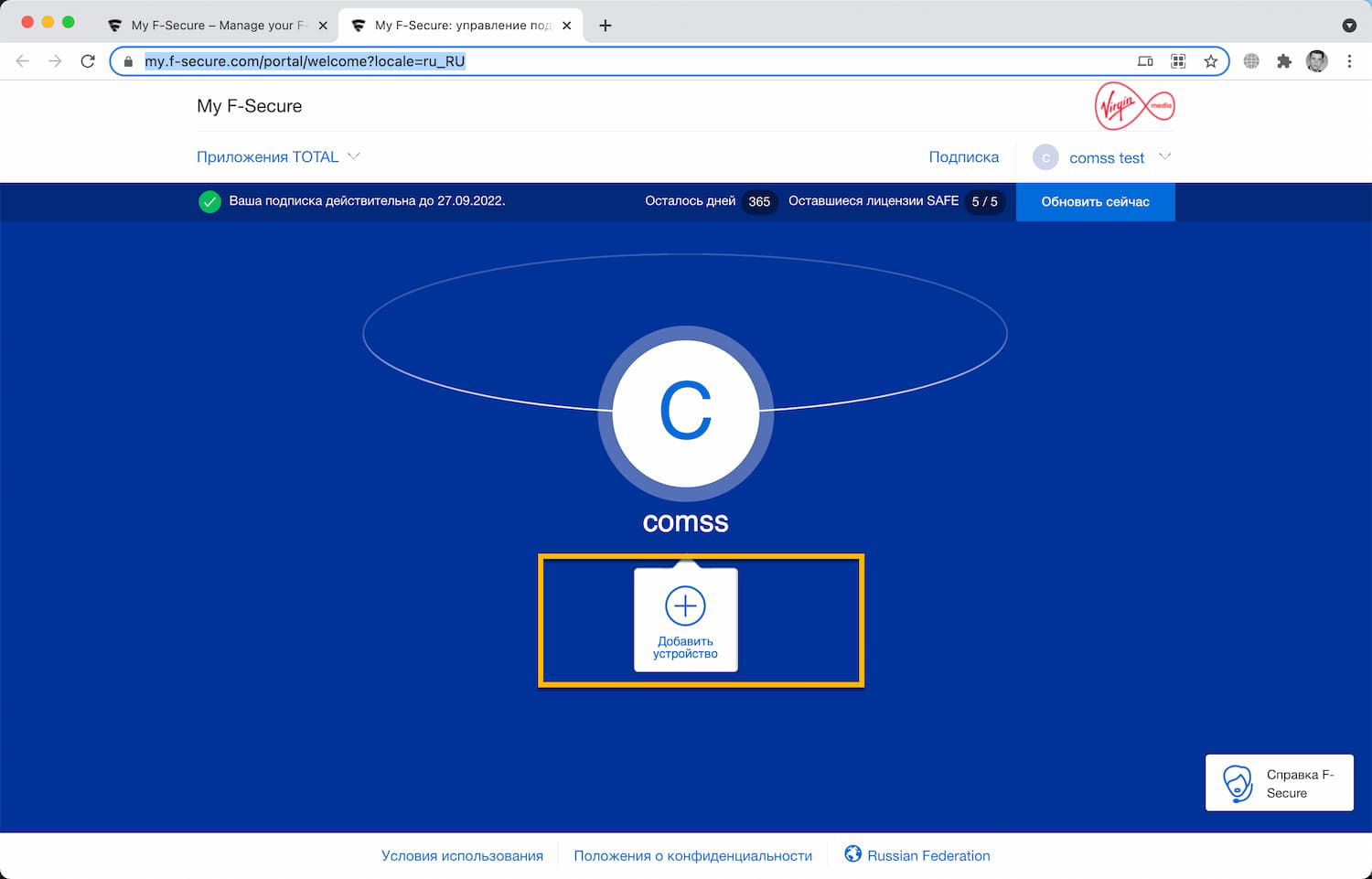Click the bookmark star in address bar
The image size is (1372, 879).
tap(1210, 61)
